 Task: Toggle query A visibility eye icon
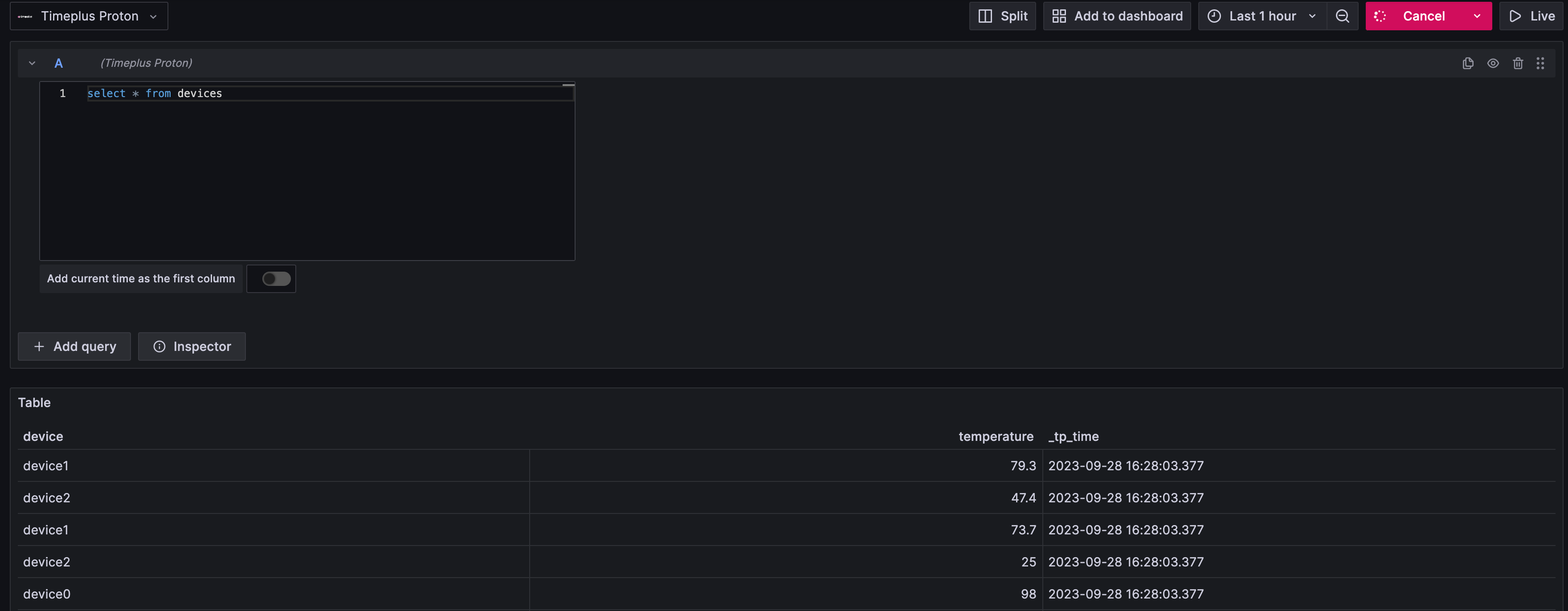(x=1493, y=63)
